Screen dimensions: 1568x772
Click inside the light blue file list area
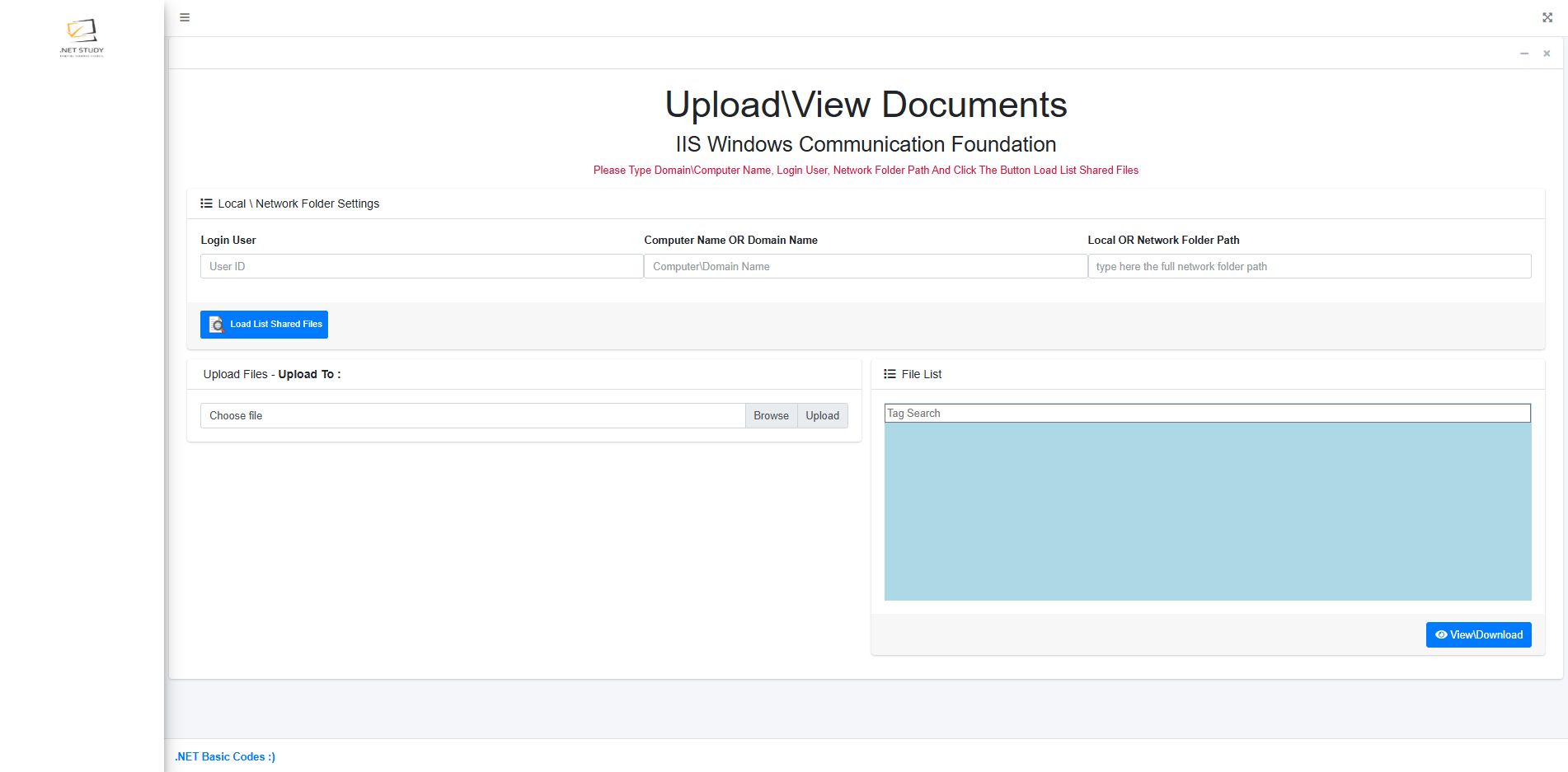[x=1207, y=512]
